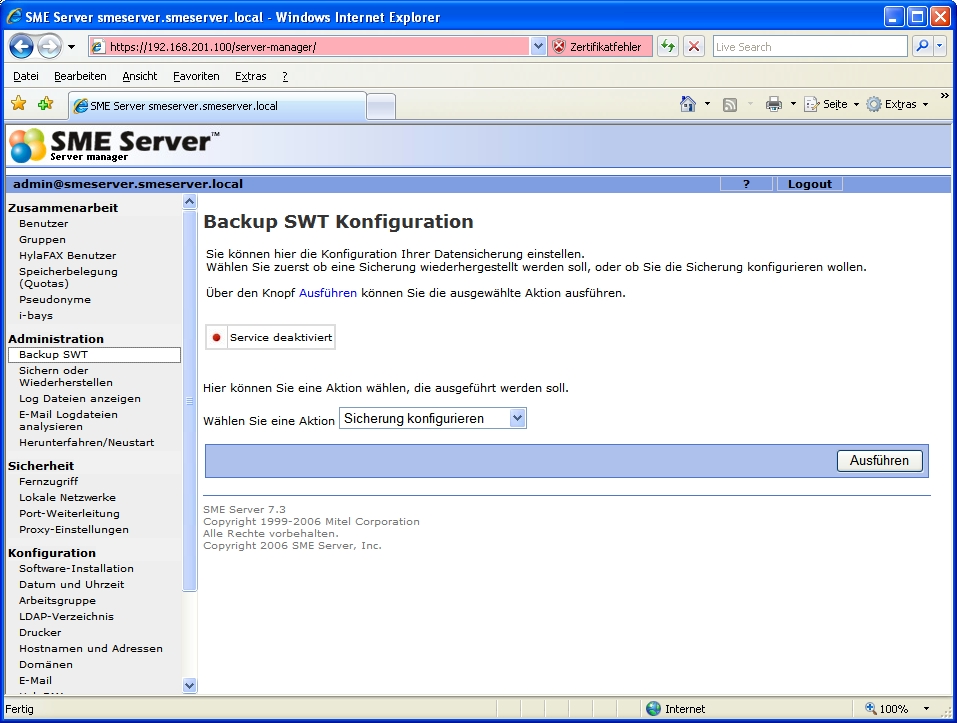Image resolution: width=957 pixels, height=723 pixels.
Task: Expand the Home button dropdown arrow
Action: click(707, 104)
